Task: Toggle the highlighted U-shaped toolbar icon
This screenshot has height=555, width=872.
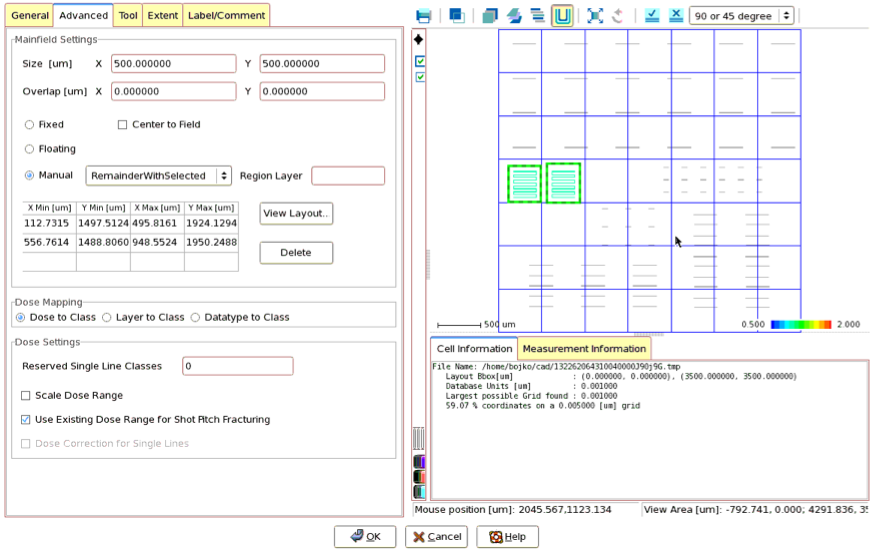Action: pyautogui.click(x=562, y=16)
